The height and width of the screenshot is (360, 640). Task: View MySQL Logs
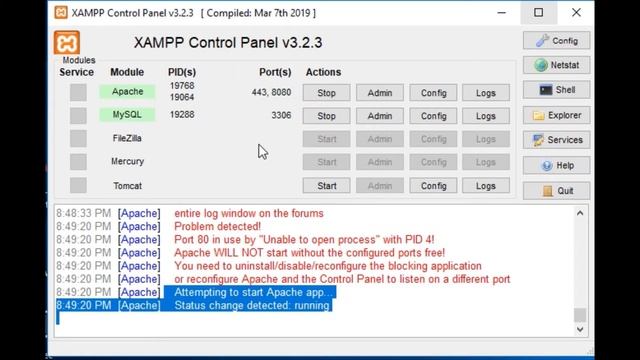click(486, 116)
